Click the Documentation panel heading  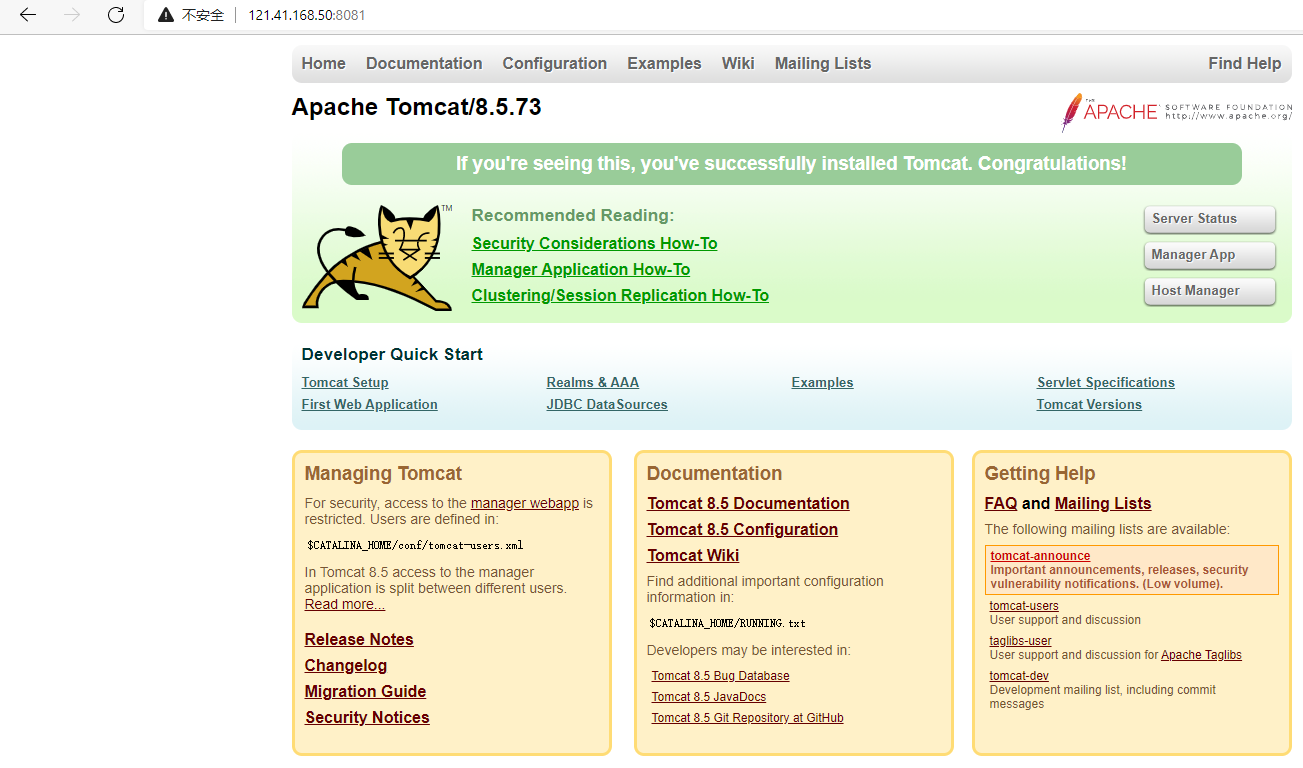714,474
